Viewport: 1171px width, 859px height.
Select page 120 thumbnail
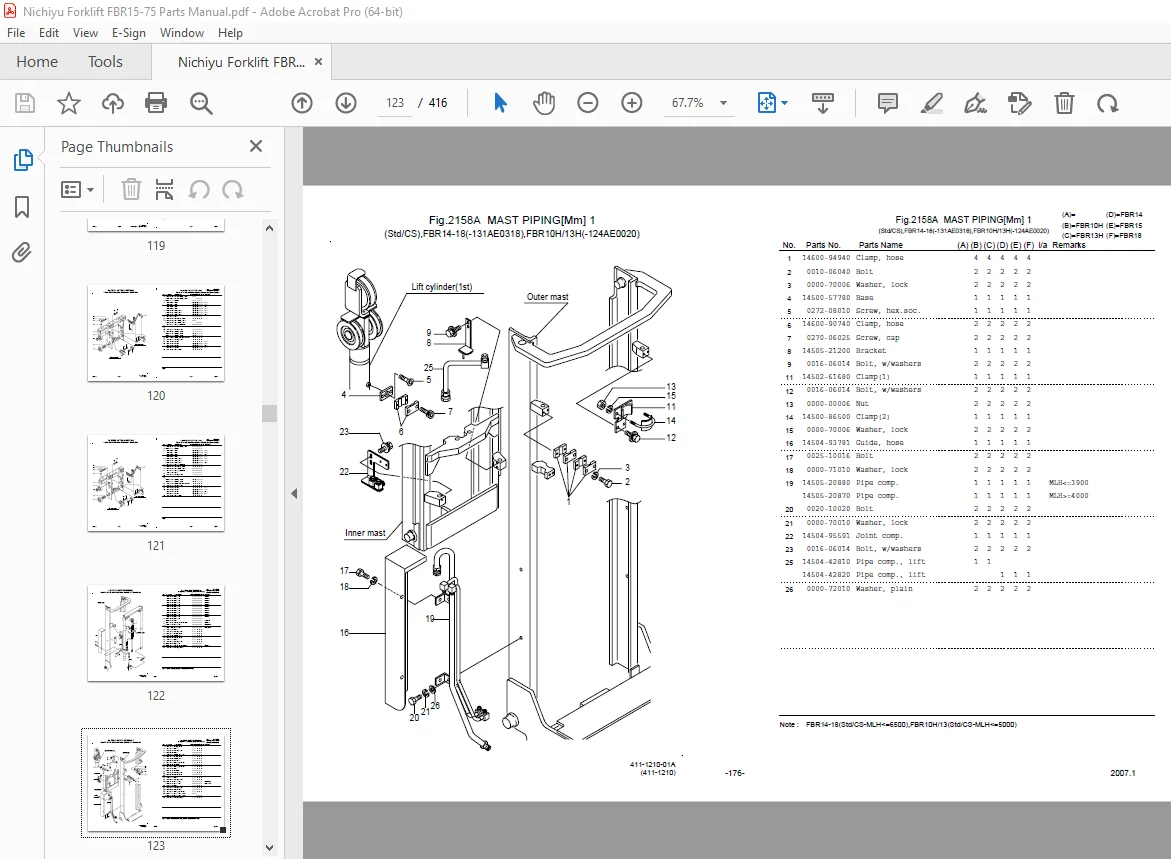coord(156,333)
